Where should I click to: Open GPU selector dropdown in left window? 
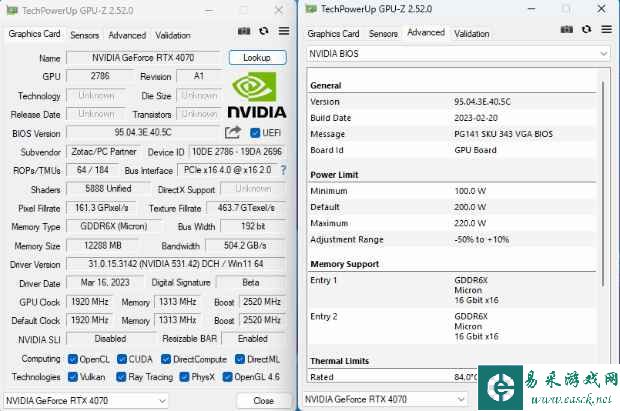[x=86, y=401]
